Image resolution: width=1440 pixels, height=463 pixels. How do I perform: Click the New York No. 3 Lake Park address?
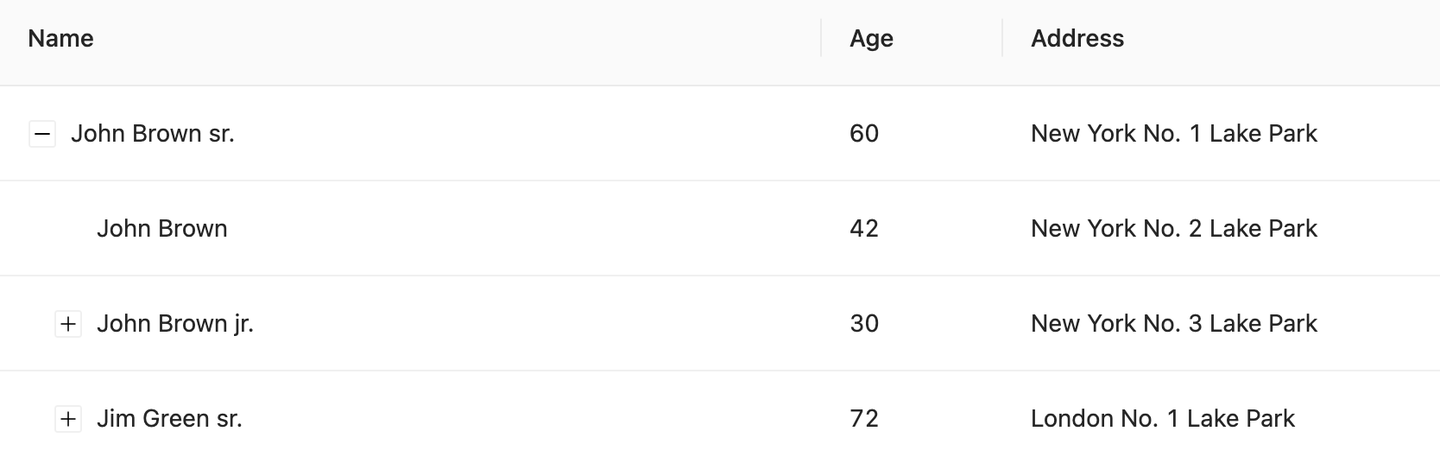coord(1174,324)
